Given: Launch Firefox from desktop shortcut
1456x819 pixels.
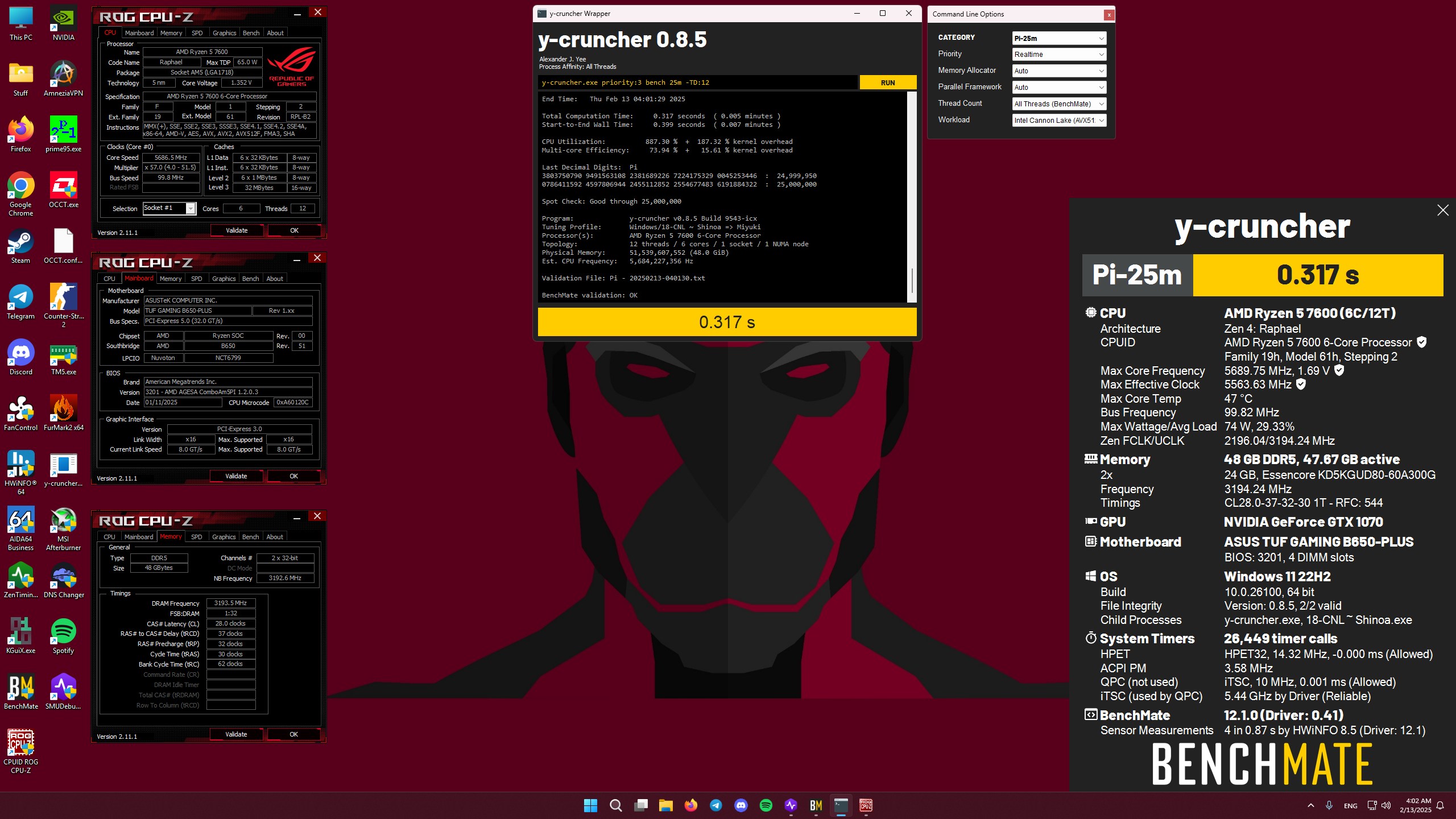Looking at the screenshot, I should 21,135.
